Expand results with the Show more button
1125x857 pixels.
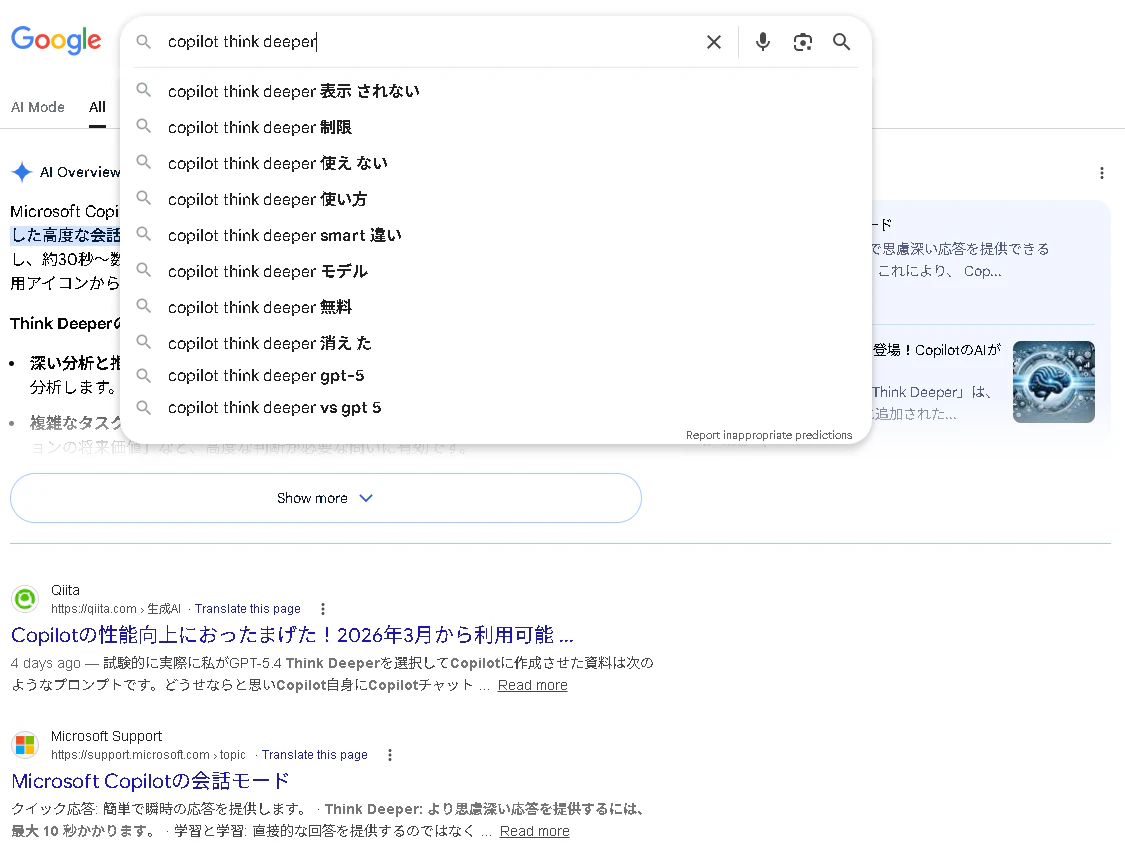click(325, 497)
